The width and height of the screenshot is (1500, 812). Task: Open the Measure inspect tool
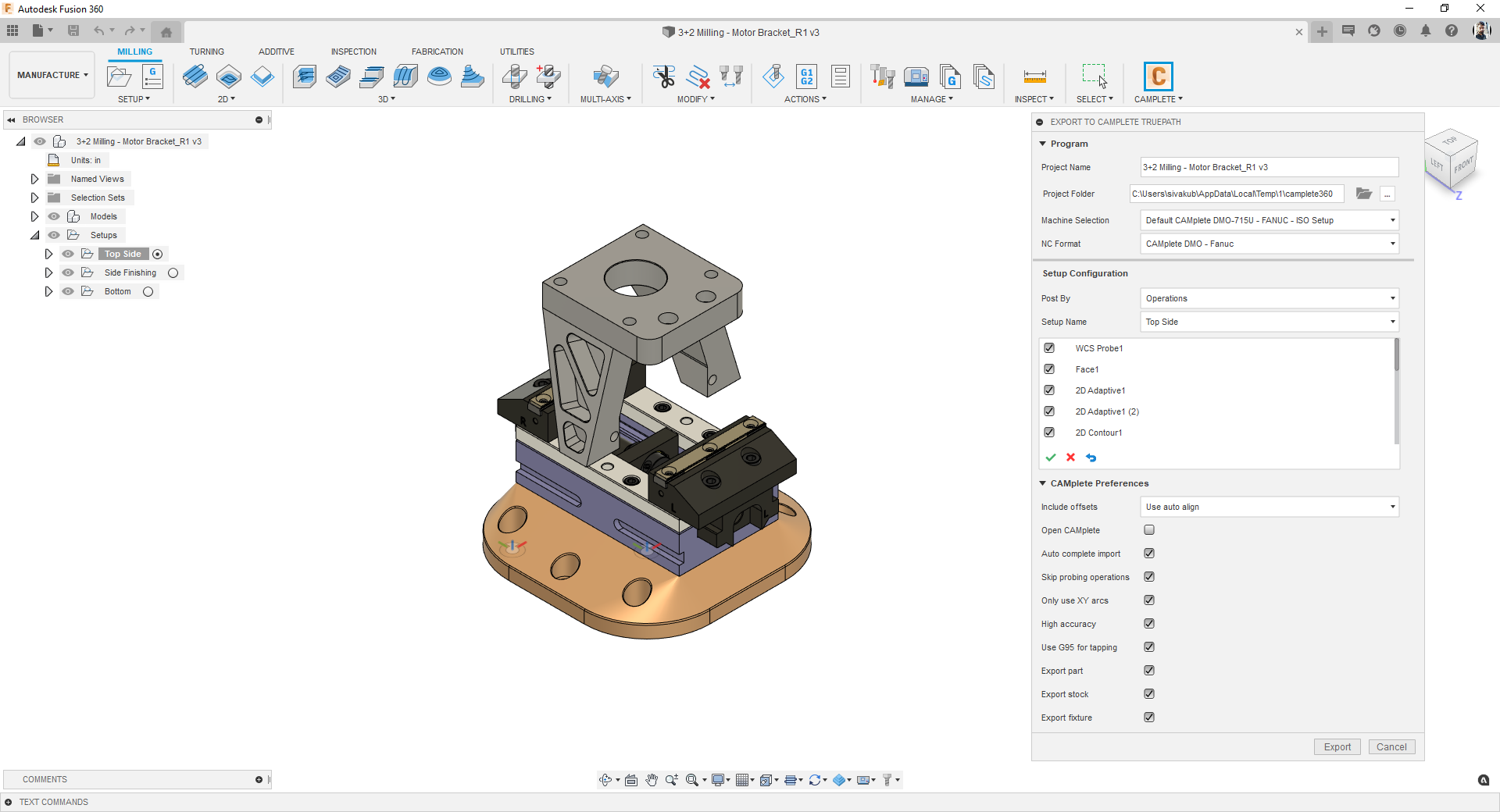coord(1034,77)
